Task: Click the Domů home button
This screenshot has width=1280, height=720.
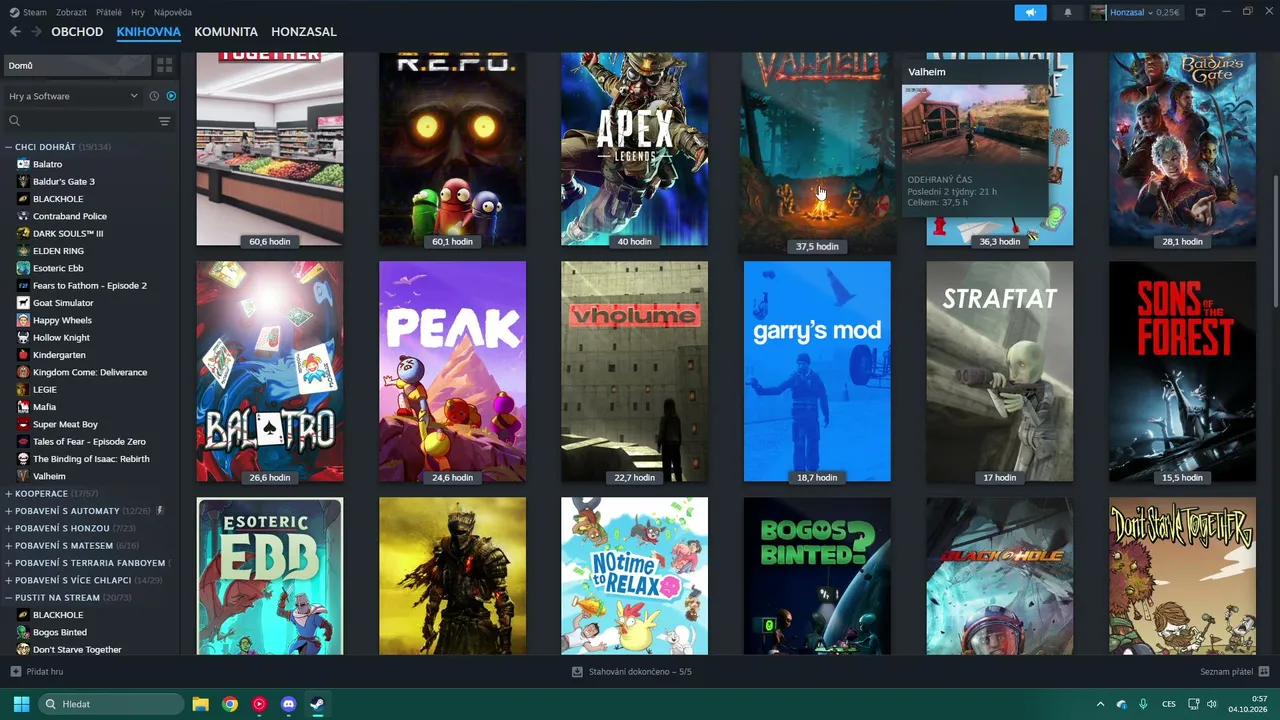Action: pyautogui.click(x=76, y=65)
